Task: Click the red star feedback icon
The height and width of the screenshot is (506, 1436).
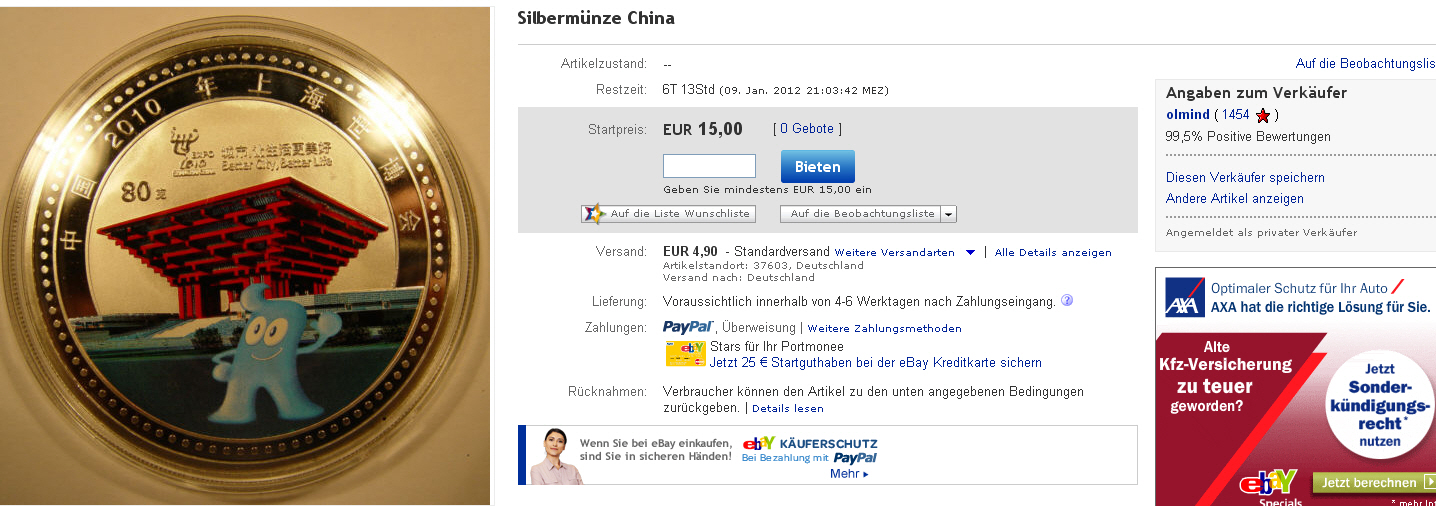Action: tap(1263, 115)
